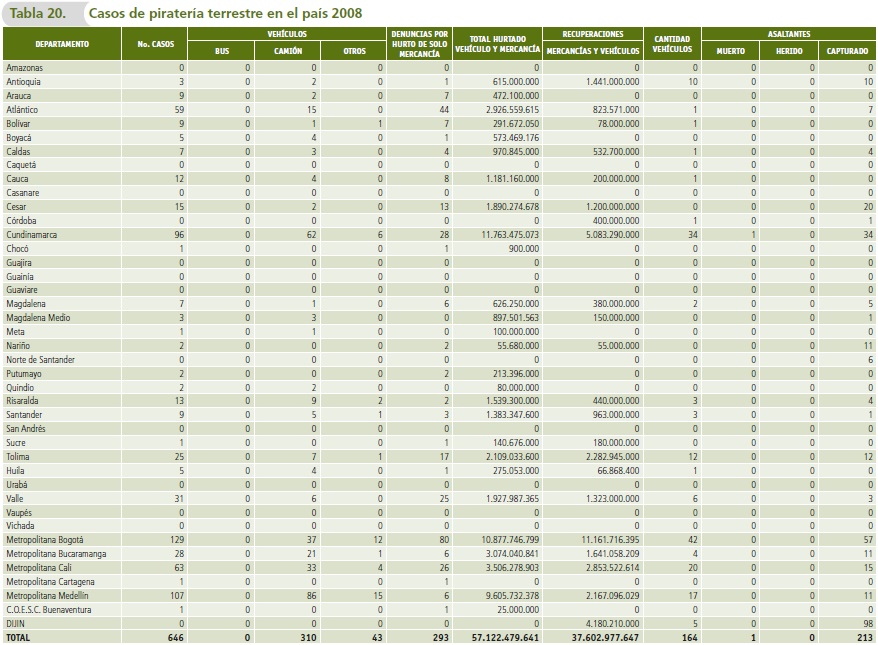Image resolution: width=878 pixels, height=645 pixels.
Task: Click the Norte de Santander row label
Action: click(40, 359)
